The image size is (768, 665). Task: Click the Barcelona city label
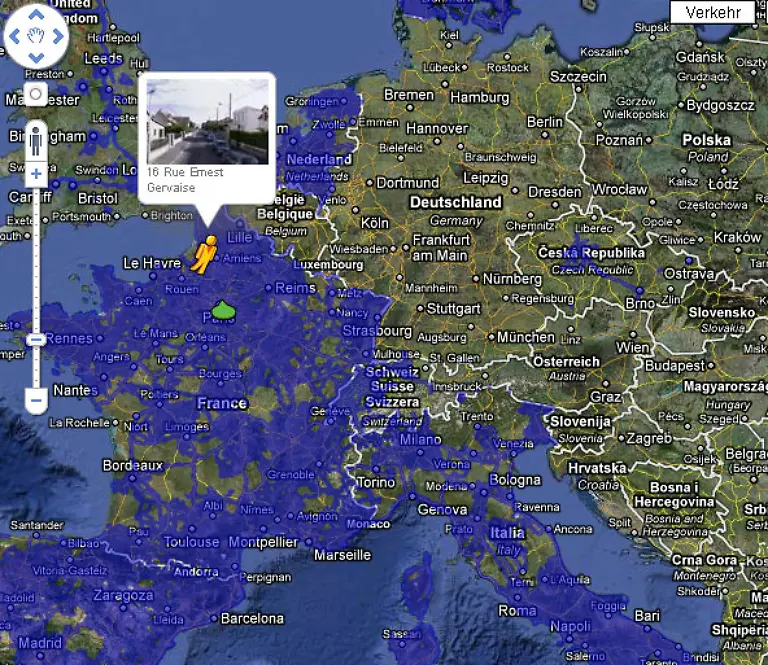click(252, 618)
